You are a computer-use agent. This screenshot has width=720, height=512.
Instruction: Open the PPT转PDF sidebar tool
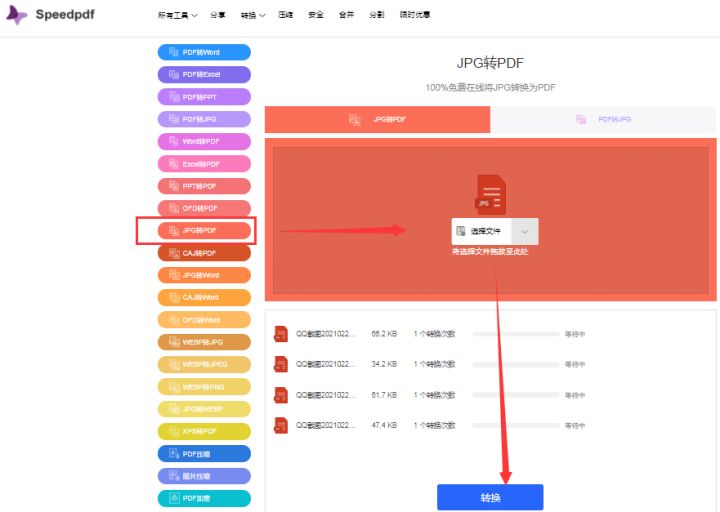pos(204,186)
